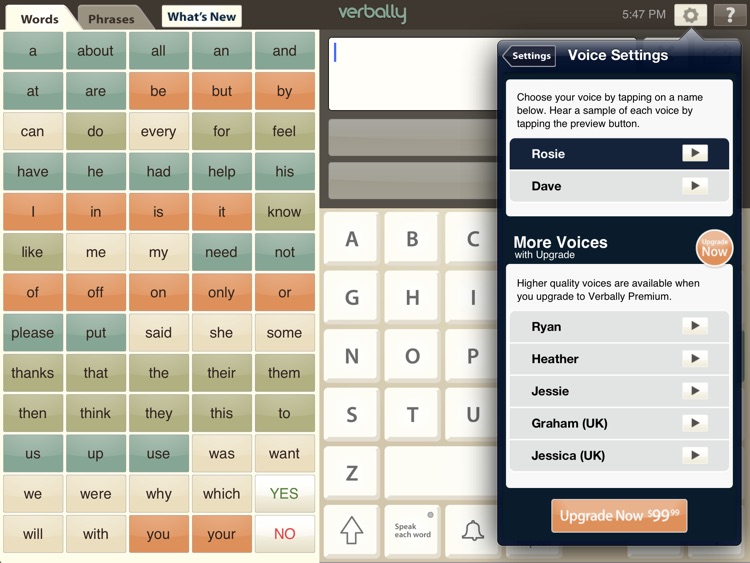Play the Dave voice preview

click(695, 186)
